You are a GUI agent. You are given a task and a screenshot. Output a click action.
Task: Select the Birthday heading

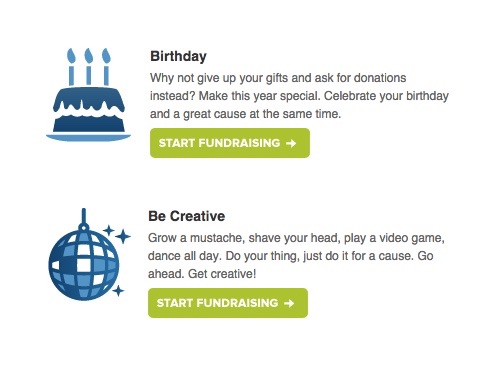click(178, 56)
